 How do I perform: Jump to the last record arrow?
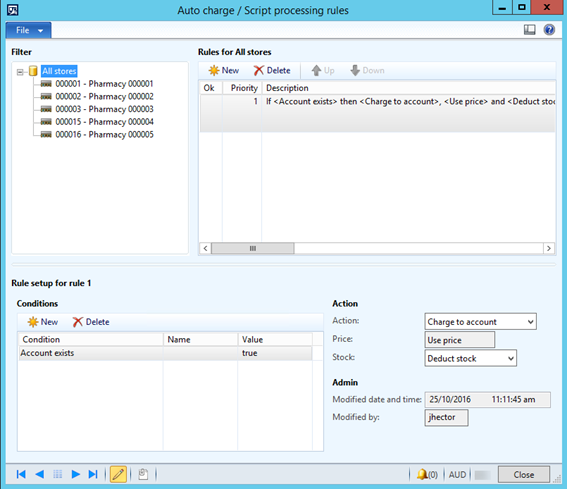pyautogui.click(x=93, y=474)
